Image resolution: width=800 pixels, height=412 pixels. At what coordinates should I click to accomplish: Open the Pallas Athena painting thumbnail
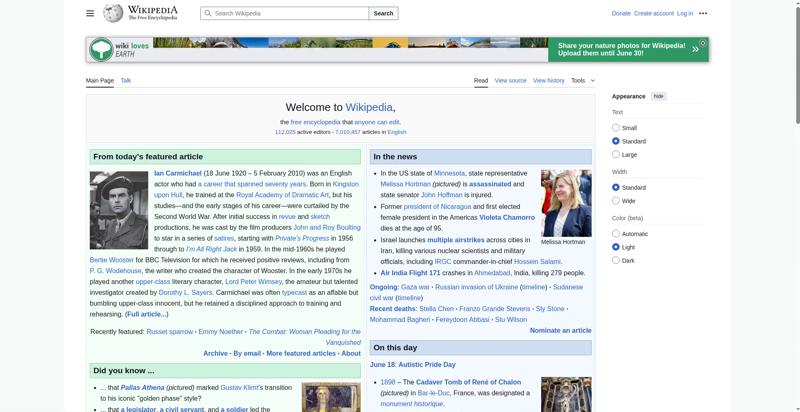click(331, 397)
